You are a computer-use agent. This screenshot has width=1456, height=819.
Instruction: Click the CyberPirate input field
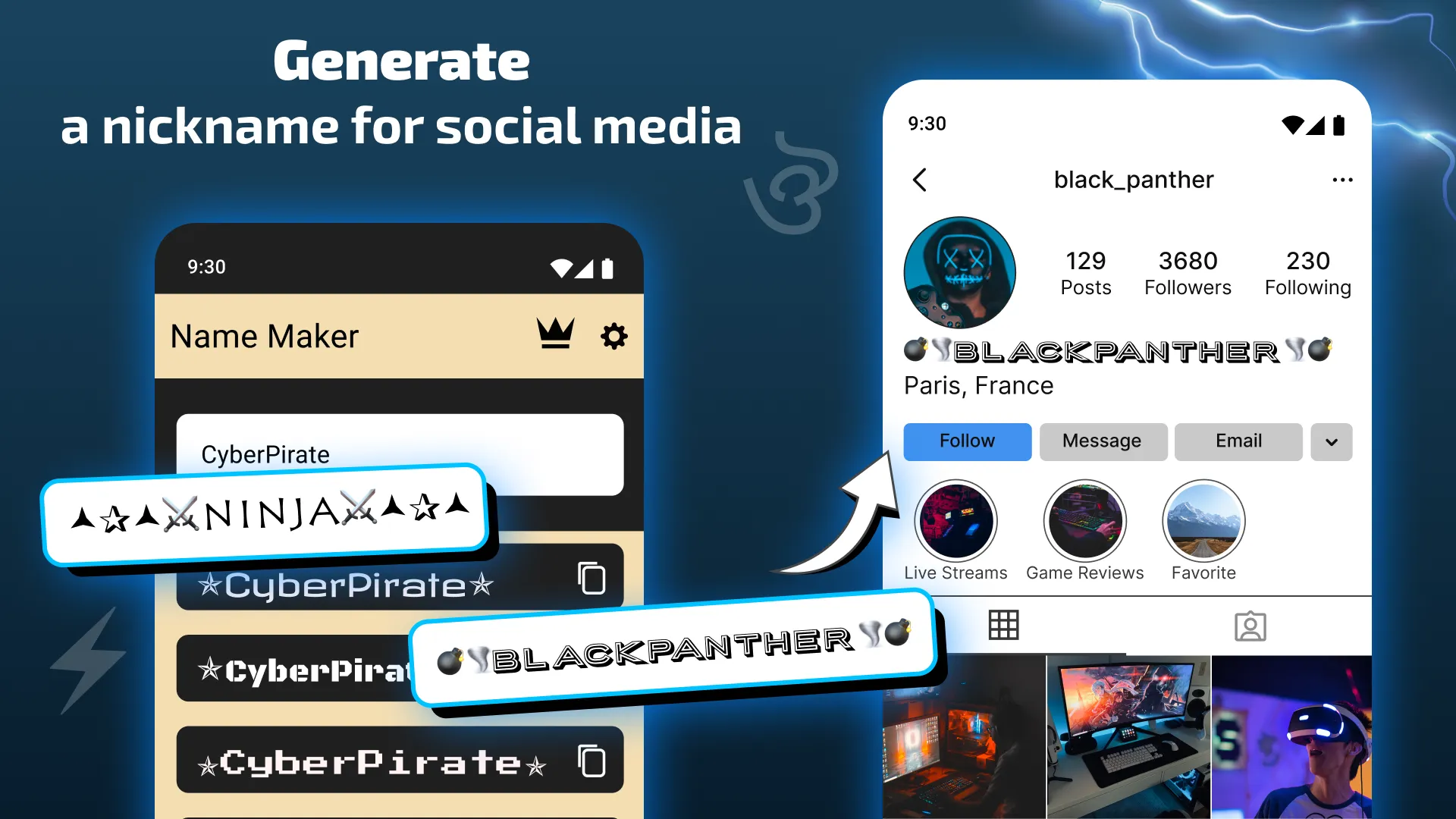[x=400, y=454]
